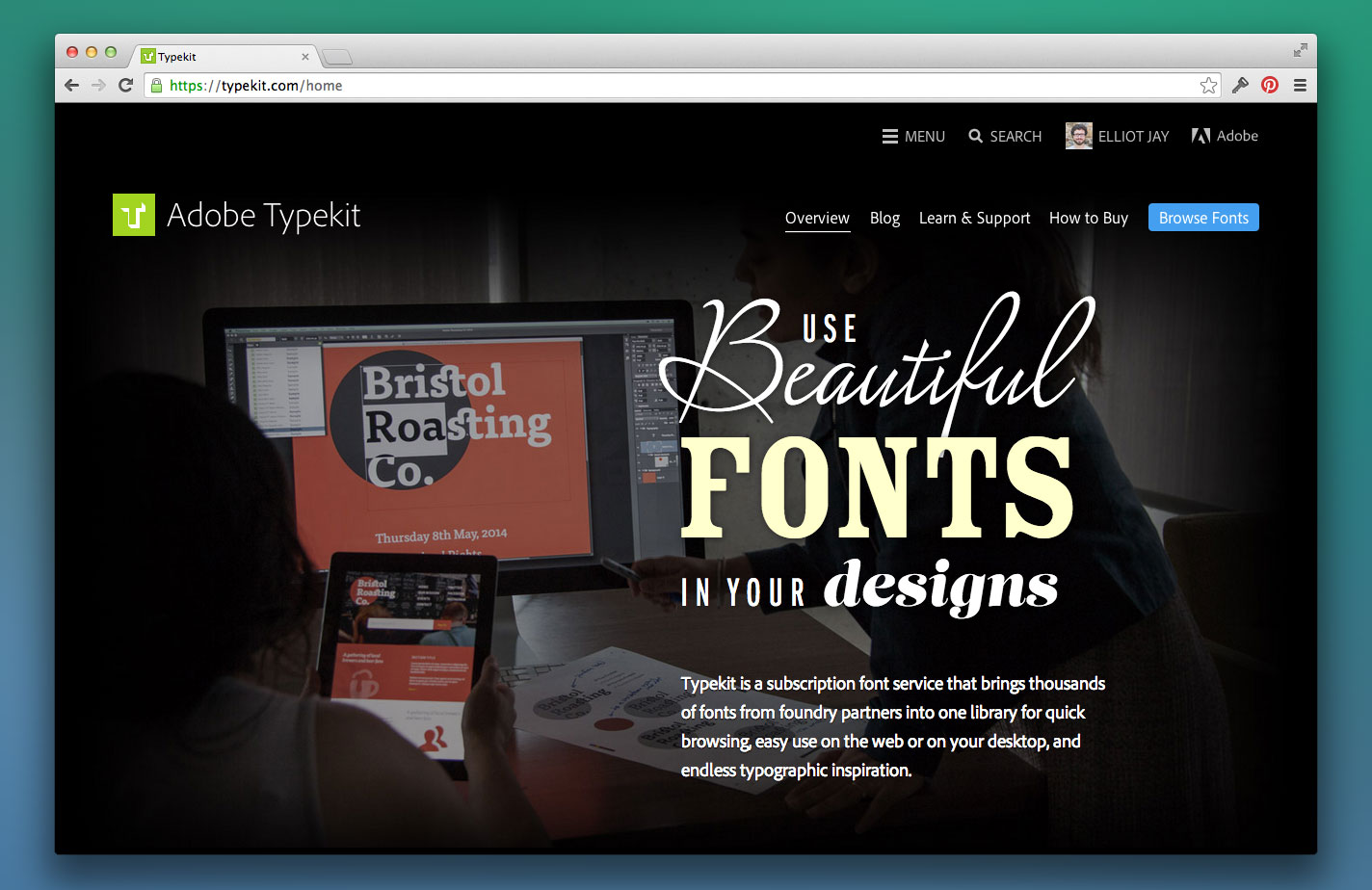Click the Adobe logo icon

[x=1200, y=136]
